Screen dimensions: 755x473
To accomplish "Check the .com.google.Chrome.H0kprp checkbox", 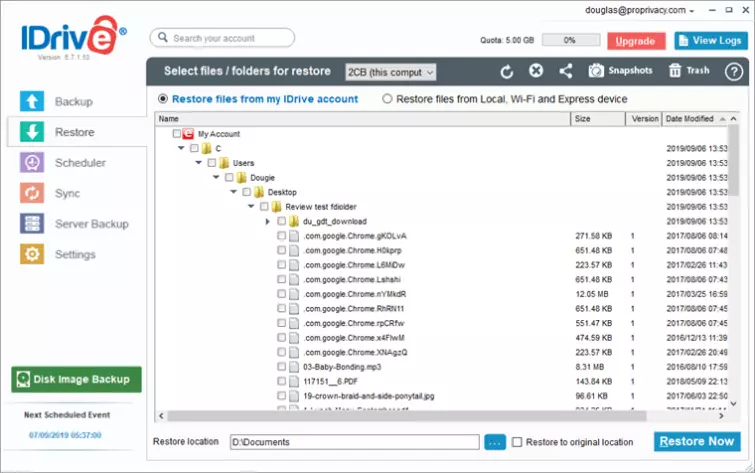I will 282,250.
